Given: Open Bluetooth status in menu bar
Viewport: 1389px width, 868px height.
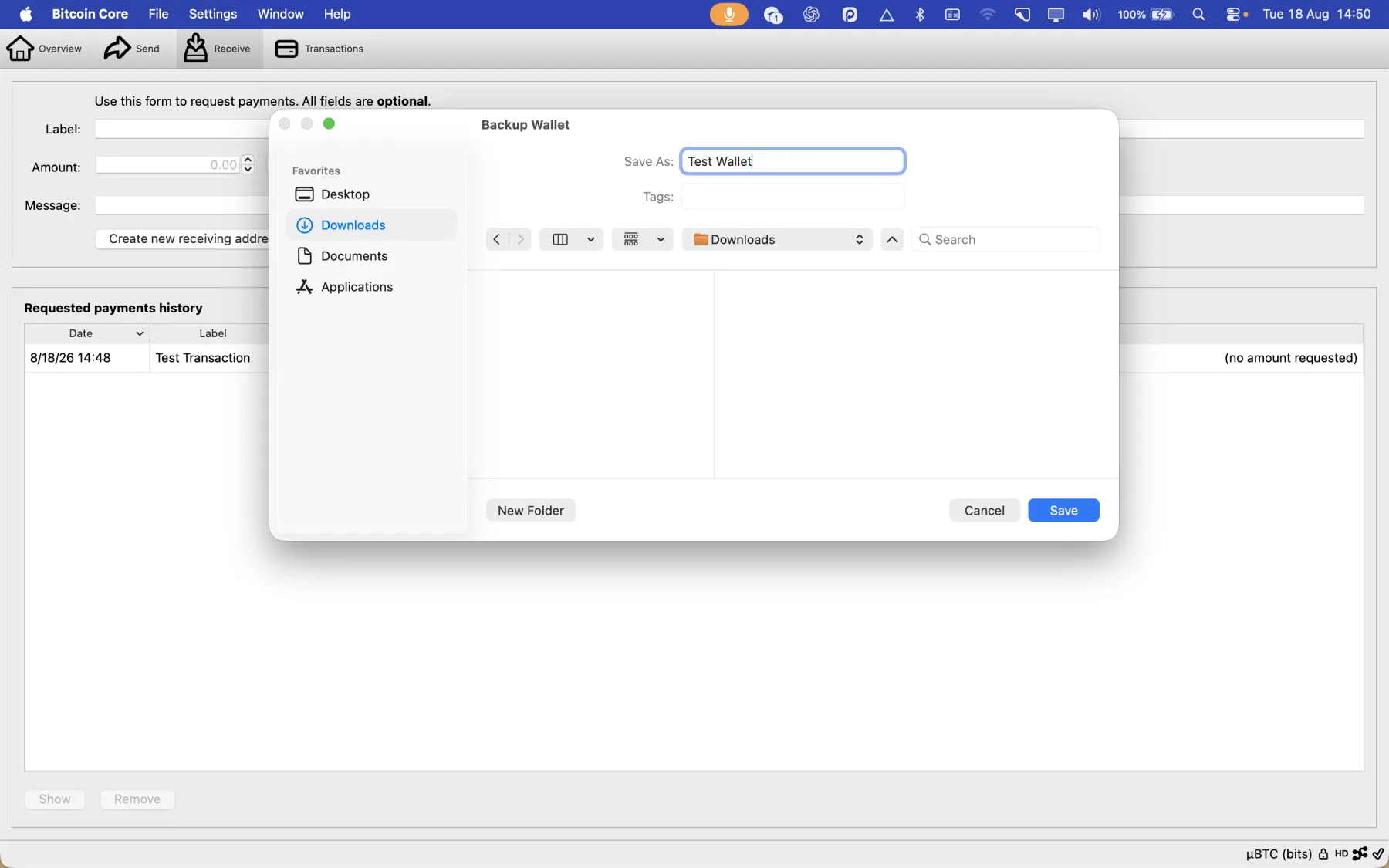Looking at the screenshot, I should (920, 14).
